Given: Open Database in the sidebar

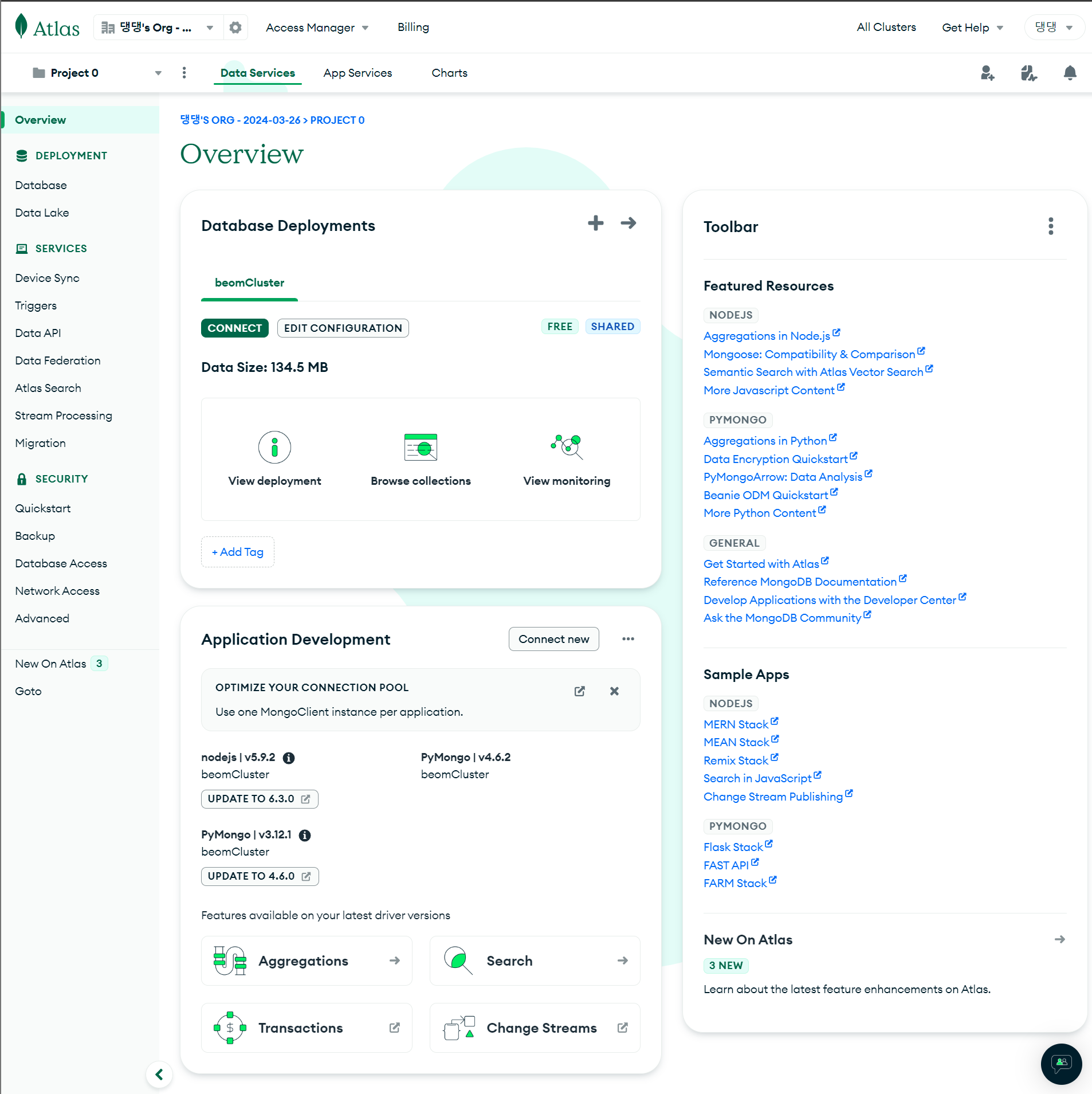Looking at the screenshot, I should click(41, 185).
